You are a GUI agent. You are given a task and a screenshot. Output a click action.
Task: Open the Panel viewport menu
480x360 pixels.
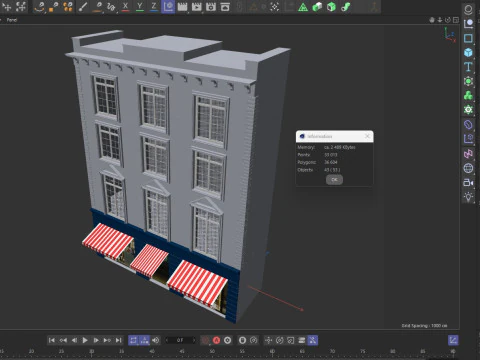[12, 20]
